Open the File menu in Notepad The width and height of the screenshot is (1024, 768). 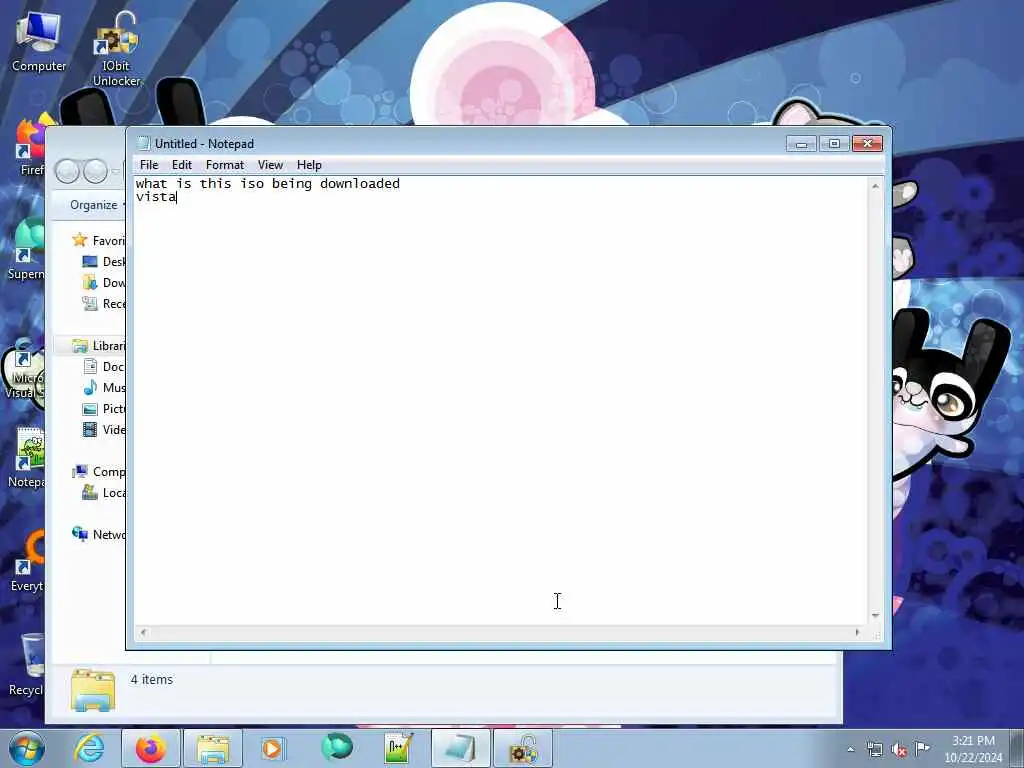coord(149,165)
